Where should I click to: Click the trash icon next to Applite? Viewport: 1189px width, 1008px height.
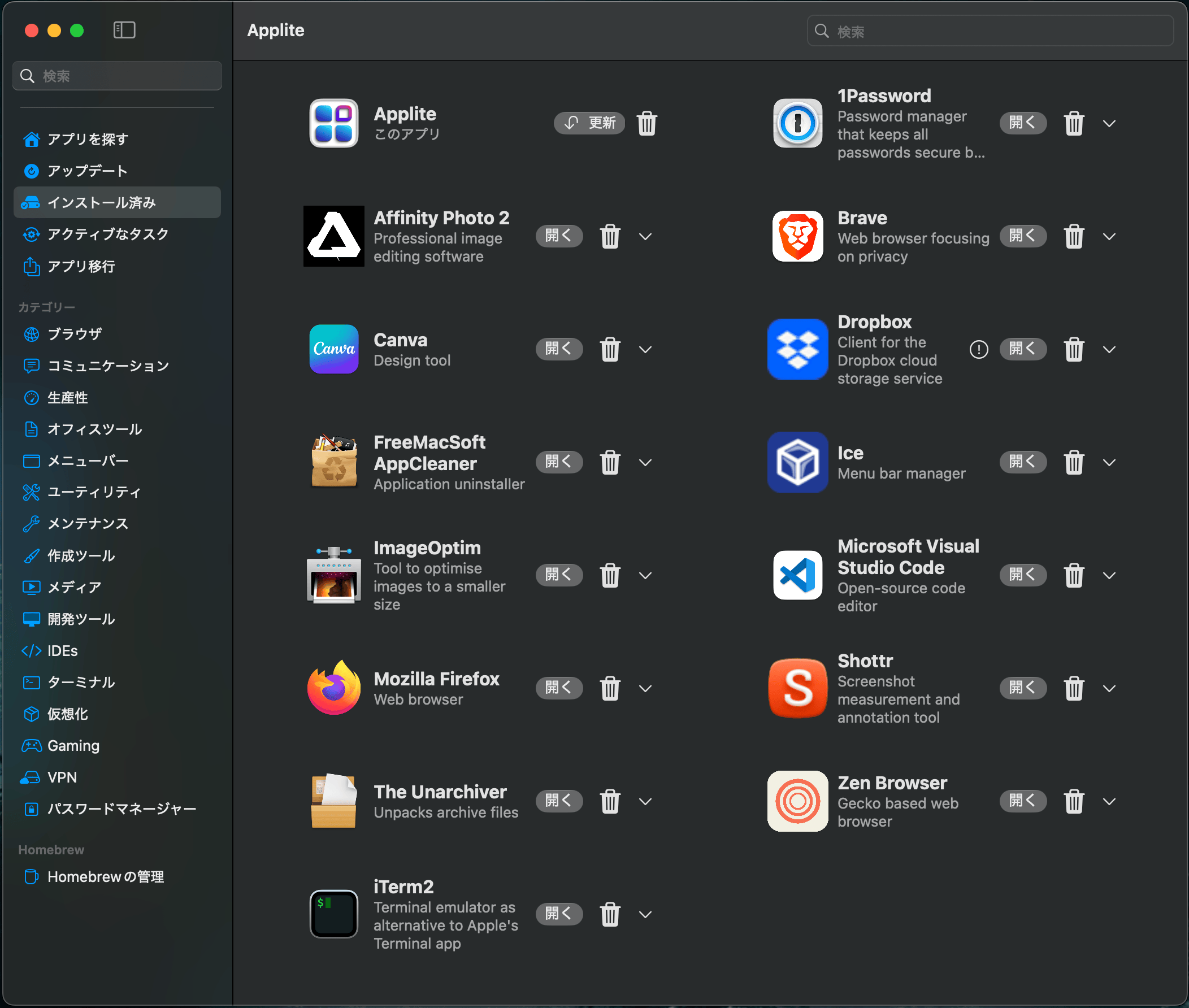[x=647, y=123]
